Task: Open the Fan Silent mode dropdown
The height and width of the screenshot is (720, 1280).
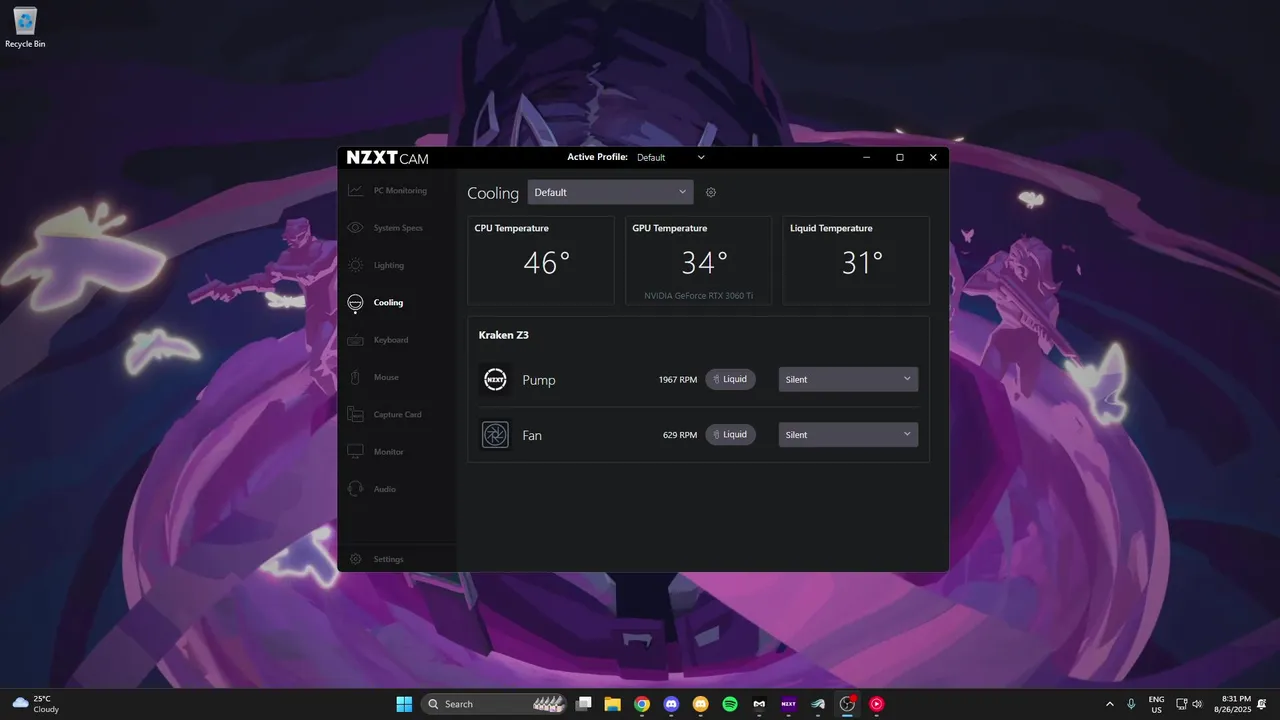Action: pyautogui.click(x=848, y=435)
